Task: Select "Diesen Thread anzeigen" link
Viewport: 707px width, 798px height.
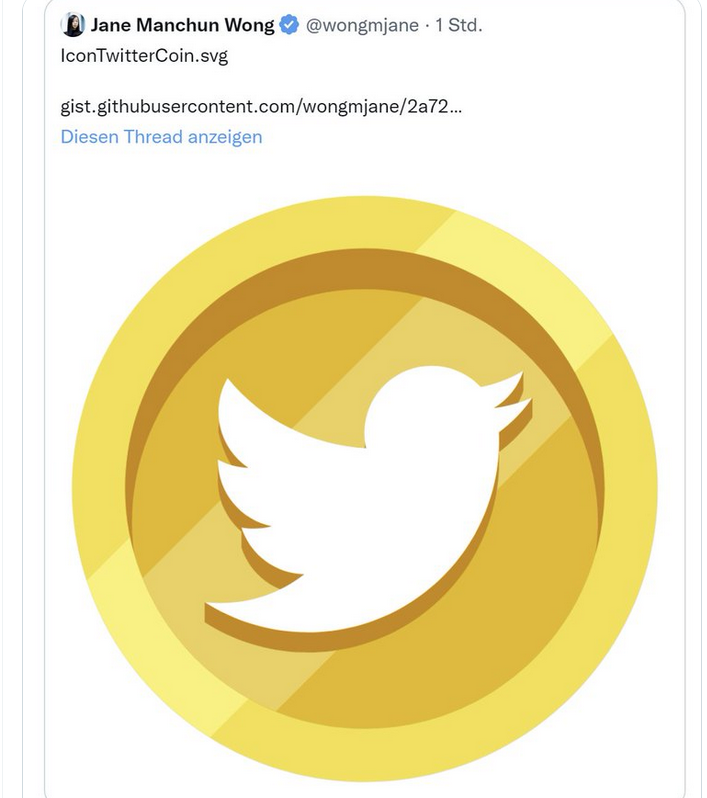Action: pos(161,137)
